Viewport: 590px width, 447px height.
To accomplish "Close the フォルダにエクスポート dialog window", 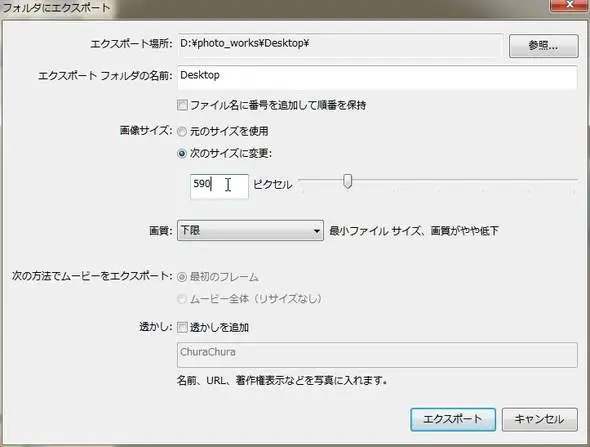I will (569, 5).
